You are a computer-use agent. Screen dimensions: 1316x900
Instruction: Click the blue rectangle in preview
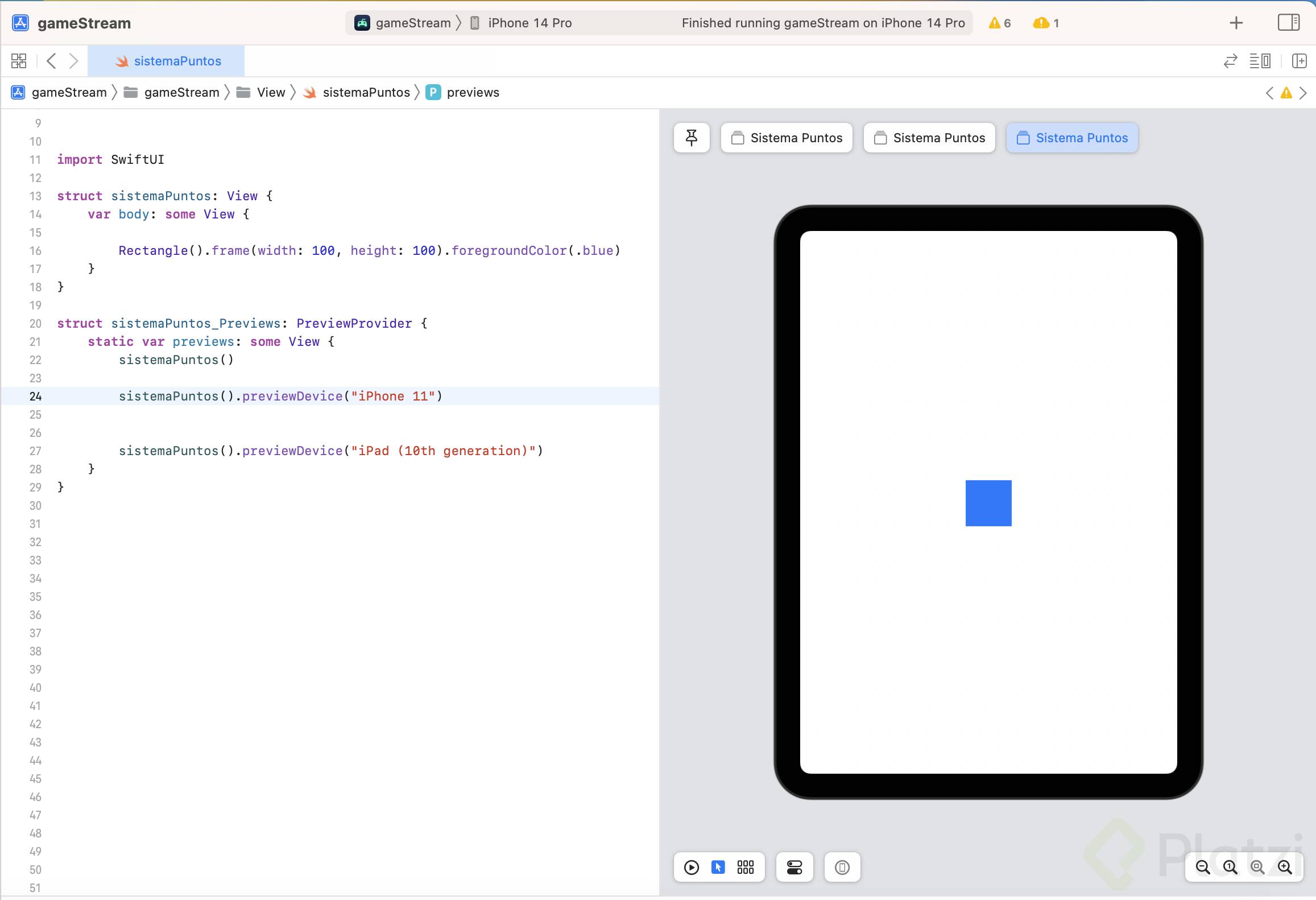tap(988, 503)
